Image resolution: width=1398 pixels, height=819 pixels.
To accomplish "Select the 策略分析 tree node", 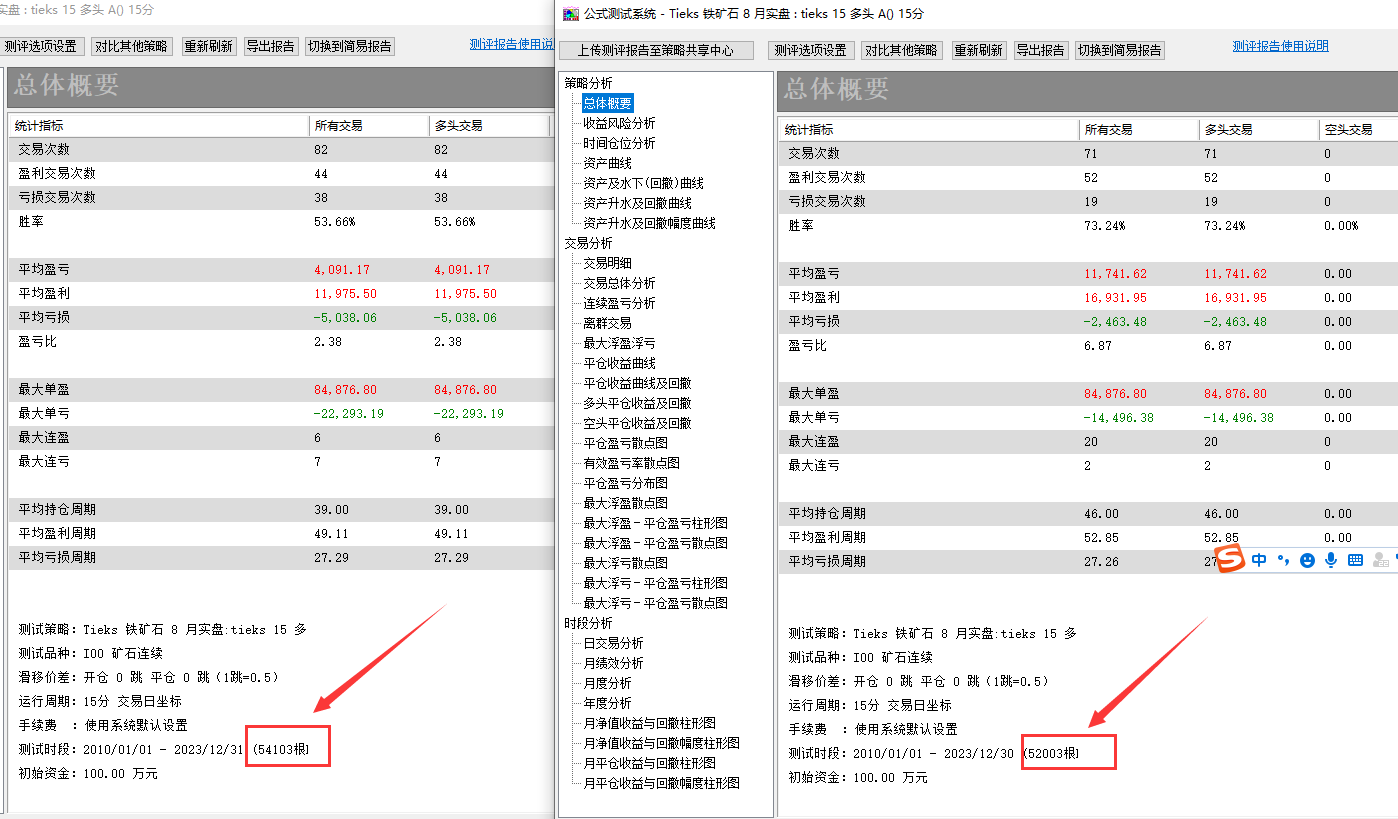I will tap(588, 83).
